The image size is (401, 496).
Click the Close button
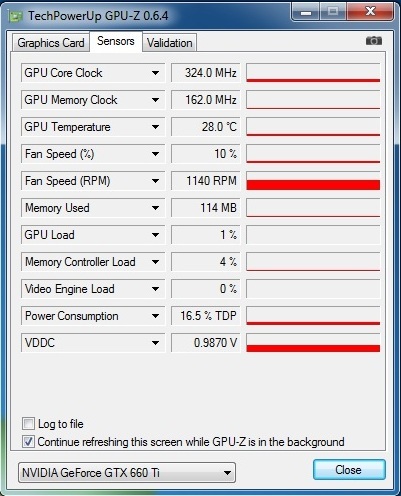tap(349, 470)
